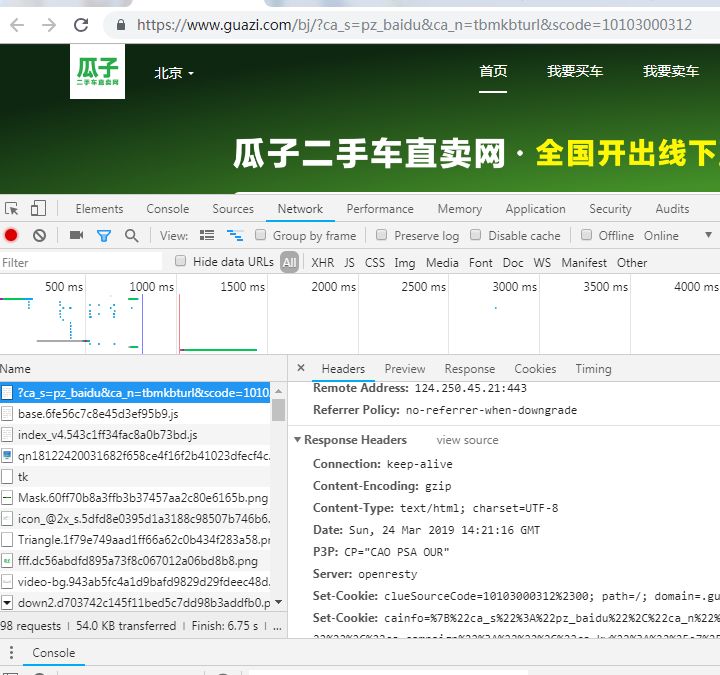This screenshot has width=720, height=675.
Task: Select request down2.d703742c145f11bed5c7dd98b3addfb0
Action: pos(135,602)
